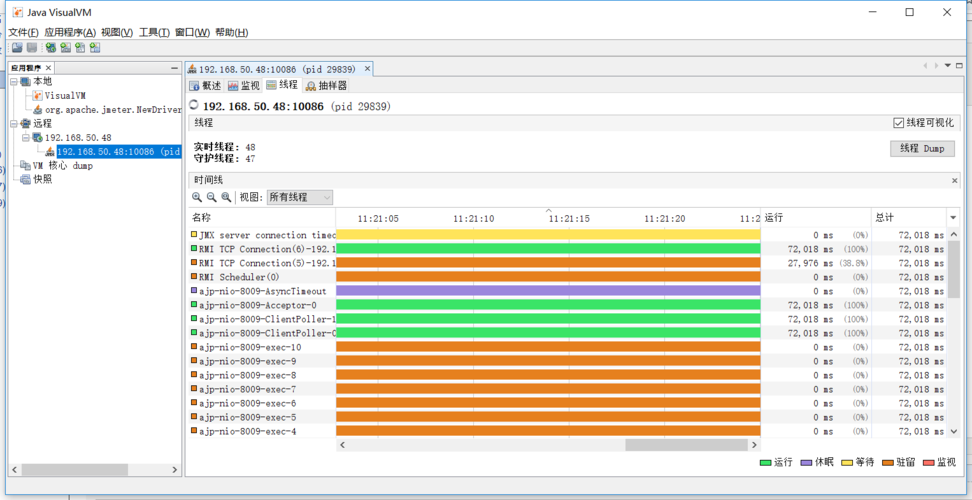The width and height of the screenshot is (972, 500).
Task: Switch to the 线程 tab
Action: 282,85
